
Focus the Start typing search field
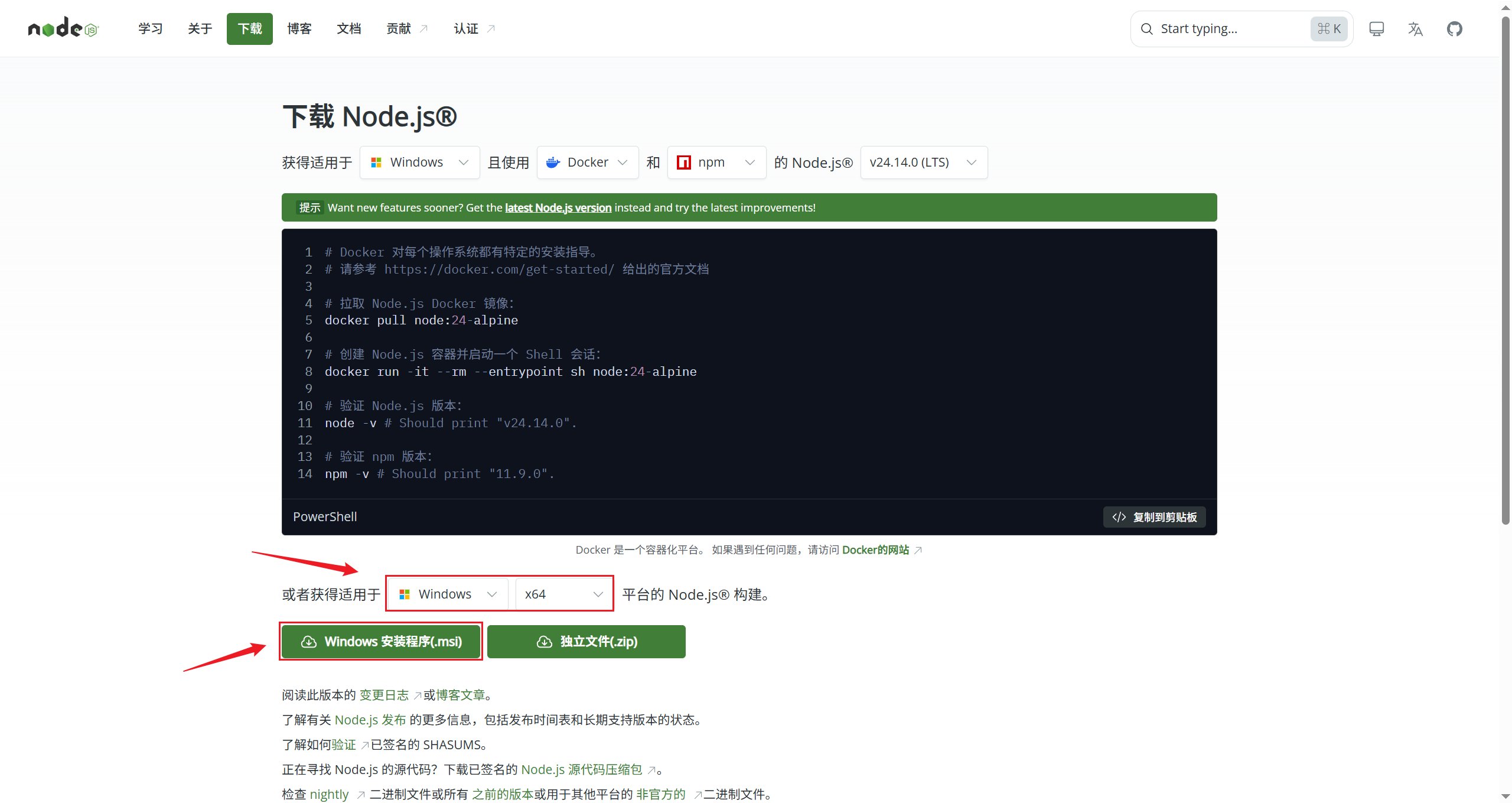[x=1241, y=29]
